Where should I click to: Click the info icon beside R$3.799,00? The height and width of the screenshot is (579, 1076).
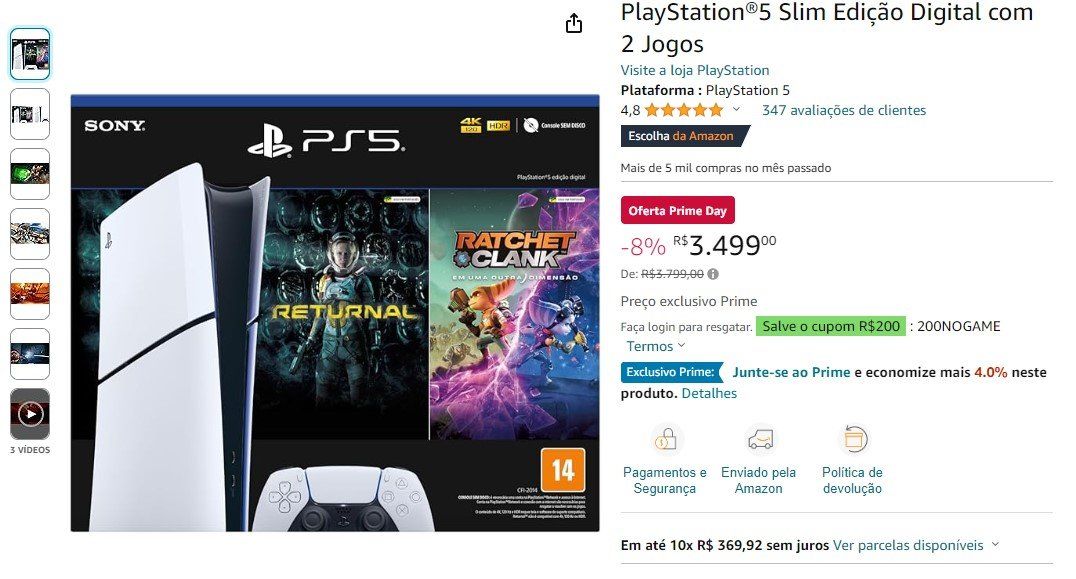714,274
